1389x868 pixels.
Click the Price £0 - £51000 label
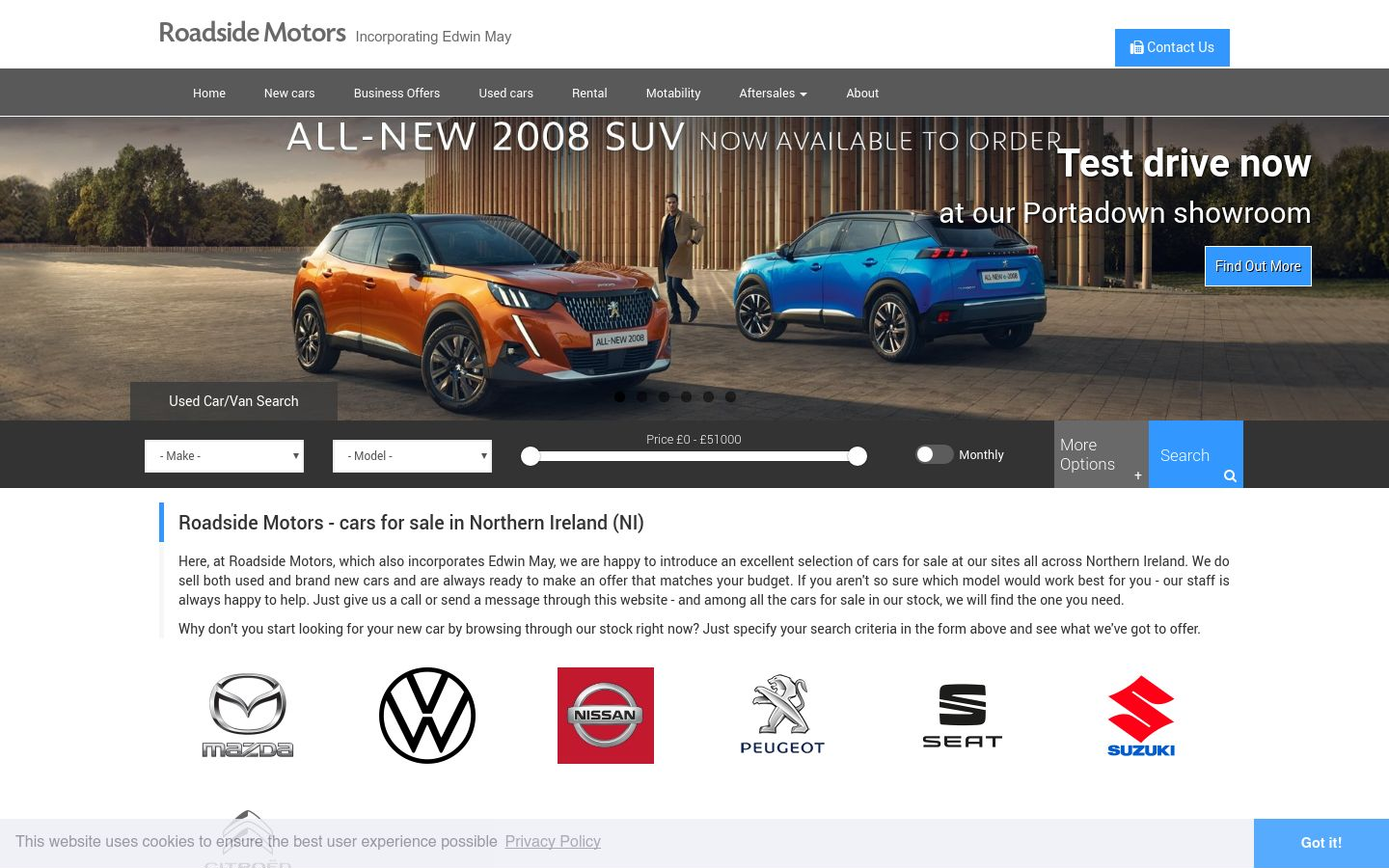coord(694,440)
